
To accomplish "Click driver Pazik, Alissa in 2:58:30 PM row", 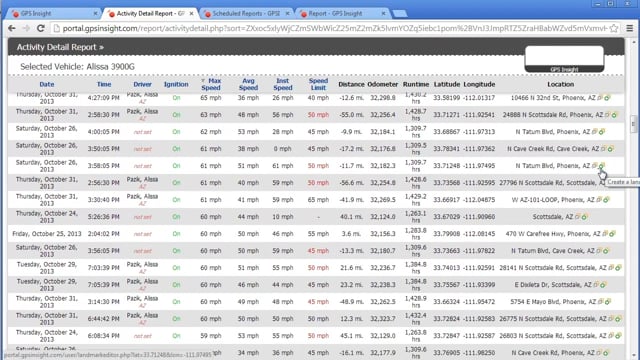I will coord(142,111).
